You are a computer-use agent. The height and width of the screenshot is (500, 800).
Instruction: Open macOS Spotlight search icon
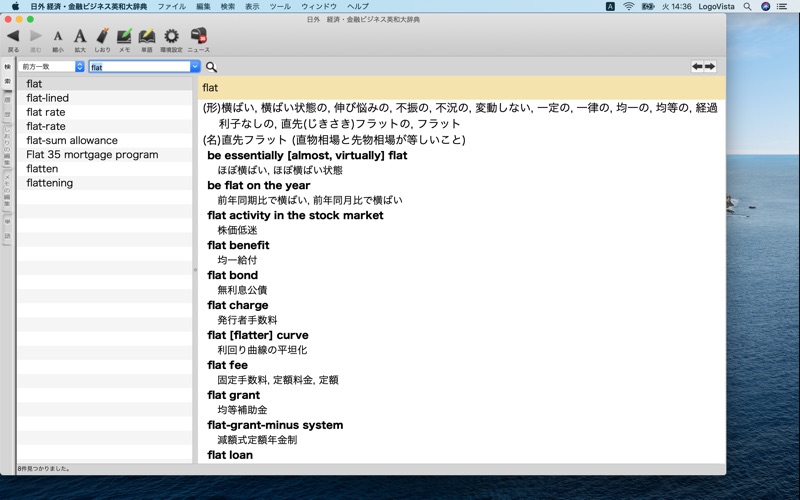pos(747,6)
